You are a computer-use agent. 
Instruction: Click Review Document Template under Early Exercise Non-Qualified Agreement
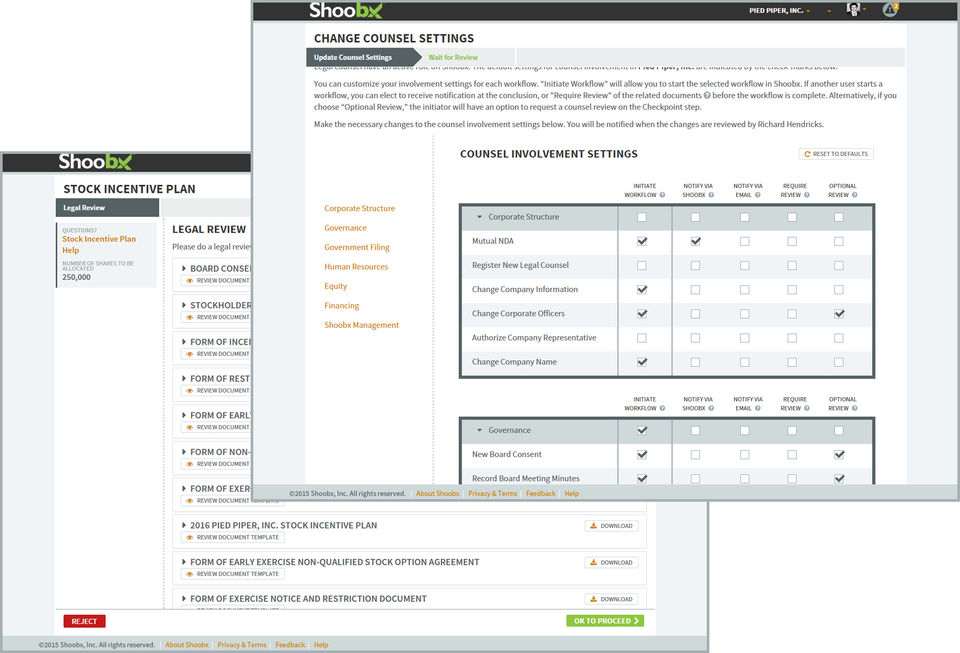point(233,575)
